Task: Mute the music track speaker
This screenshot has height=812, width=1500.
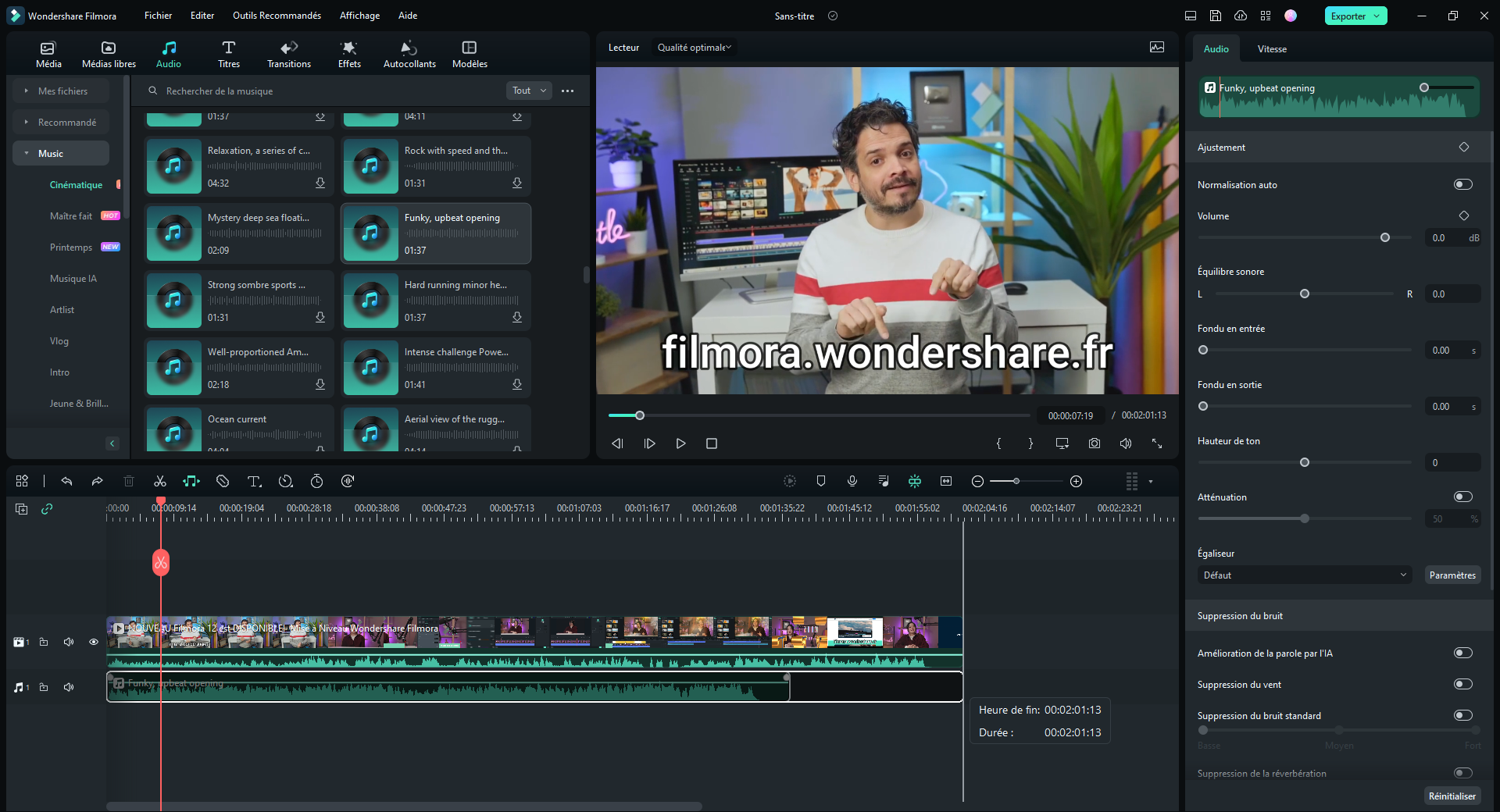Action: click(69, 687)
